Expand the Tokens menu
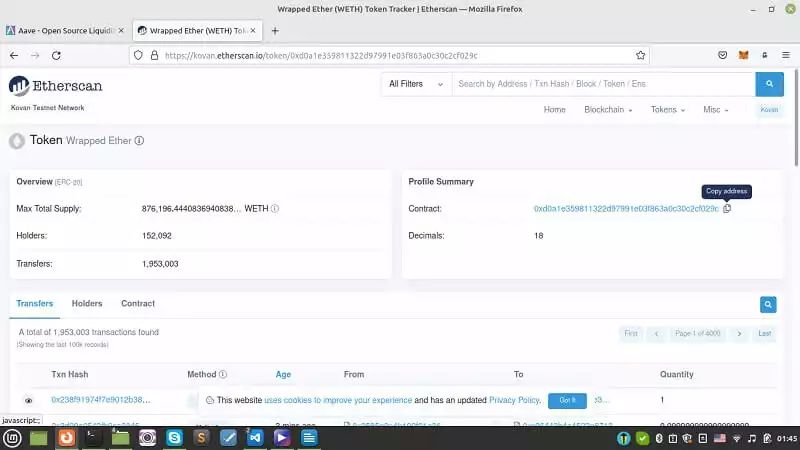 [667, 110]
